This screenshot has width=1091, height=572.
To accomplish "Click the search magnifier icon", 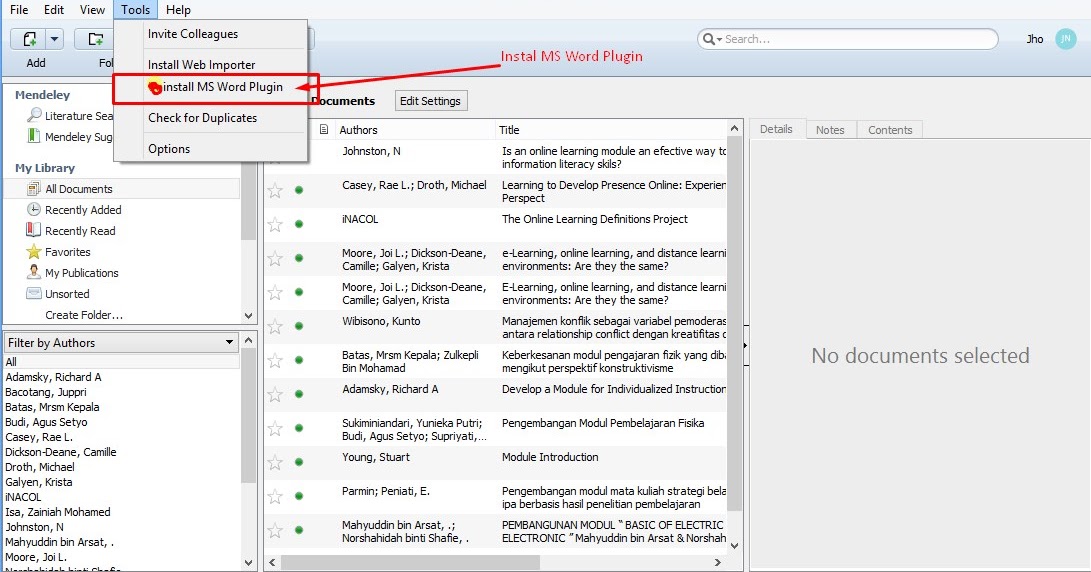I will 708,39.
